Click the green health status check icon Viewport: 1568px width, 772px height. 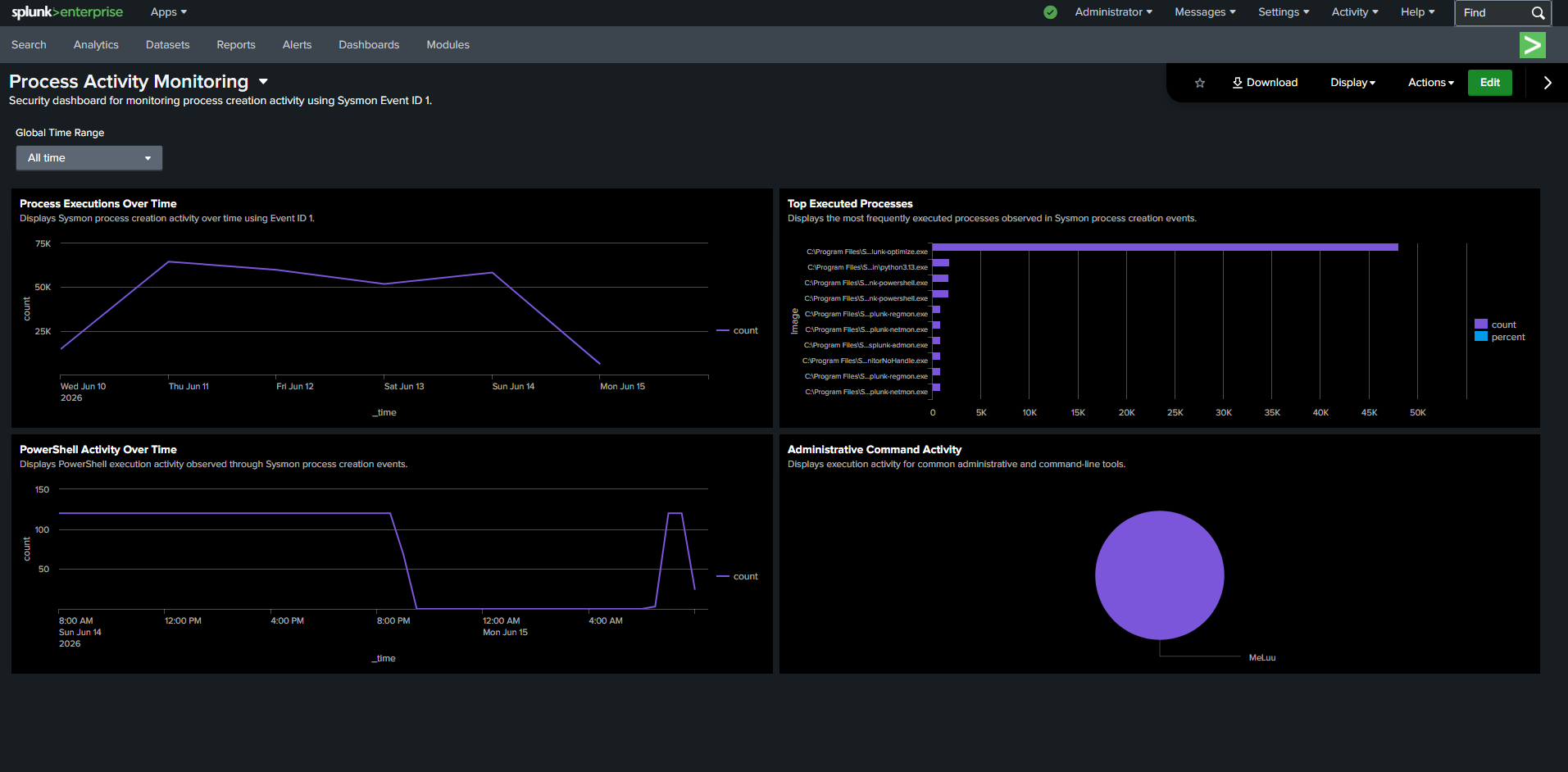(x=1050, y=12)
